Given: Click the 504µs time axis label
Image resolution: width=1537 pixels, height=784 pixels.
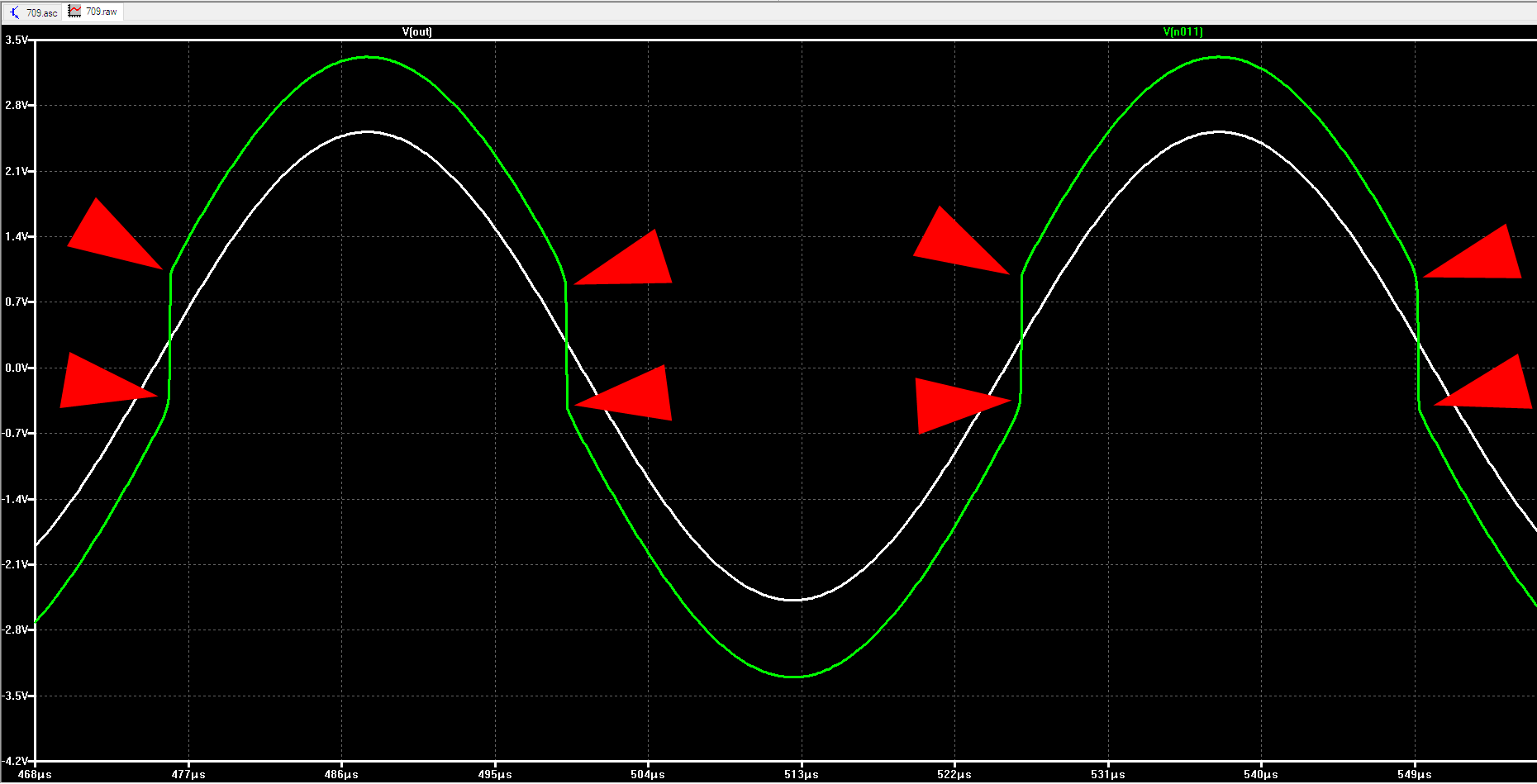Looking at the screenshot, I should pyautogui.click(x=648, y=775).
